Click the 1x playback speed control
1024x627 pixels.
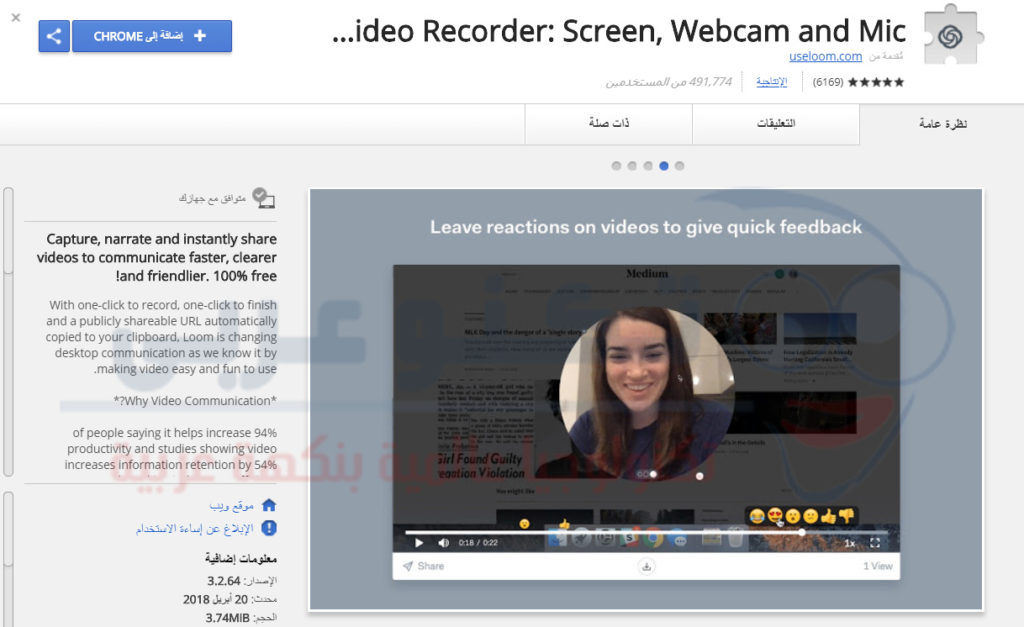[x=850, y=543]
